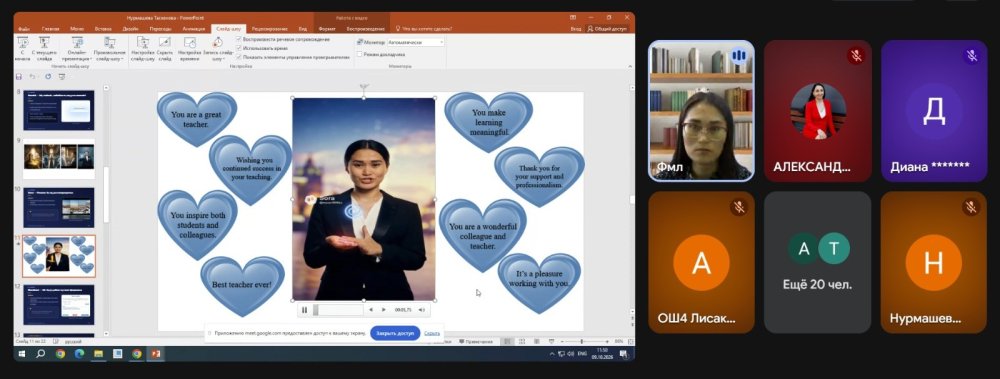Open the video Format contextual tab
The image size is (1000, 379).
coord(327,29)
